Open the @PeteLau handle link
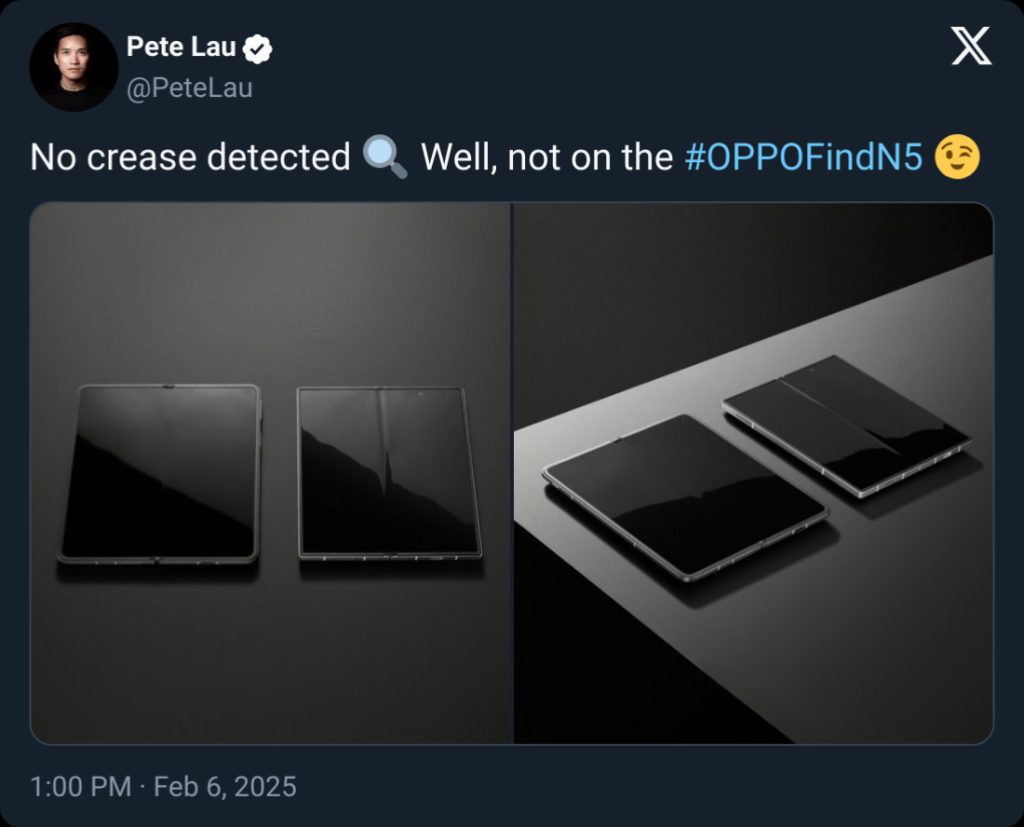Image resolution: width=1024 pixels, height=827 pixels. tap(189, 88)
